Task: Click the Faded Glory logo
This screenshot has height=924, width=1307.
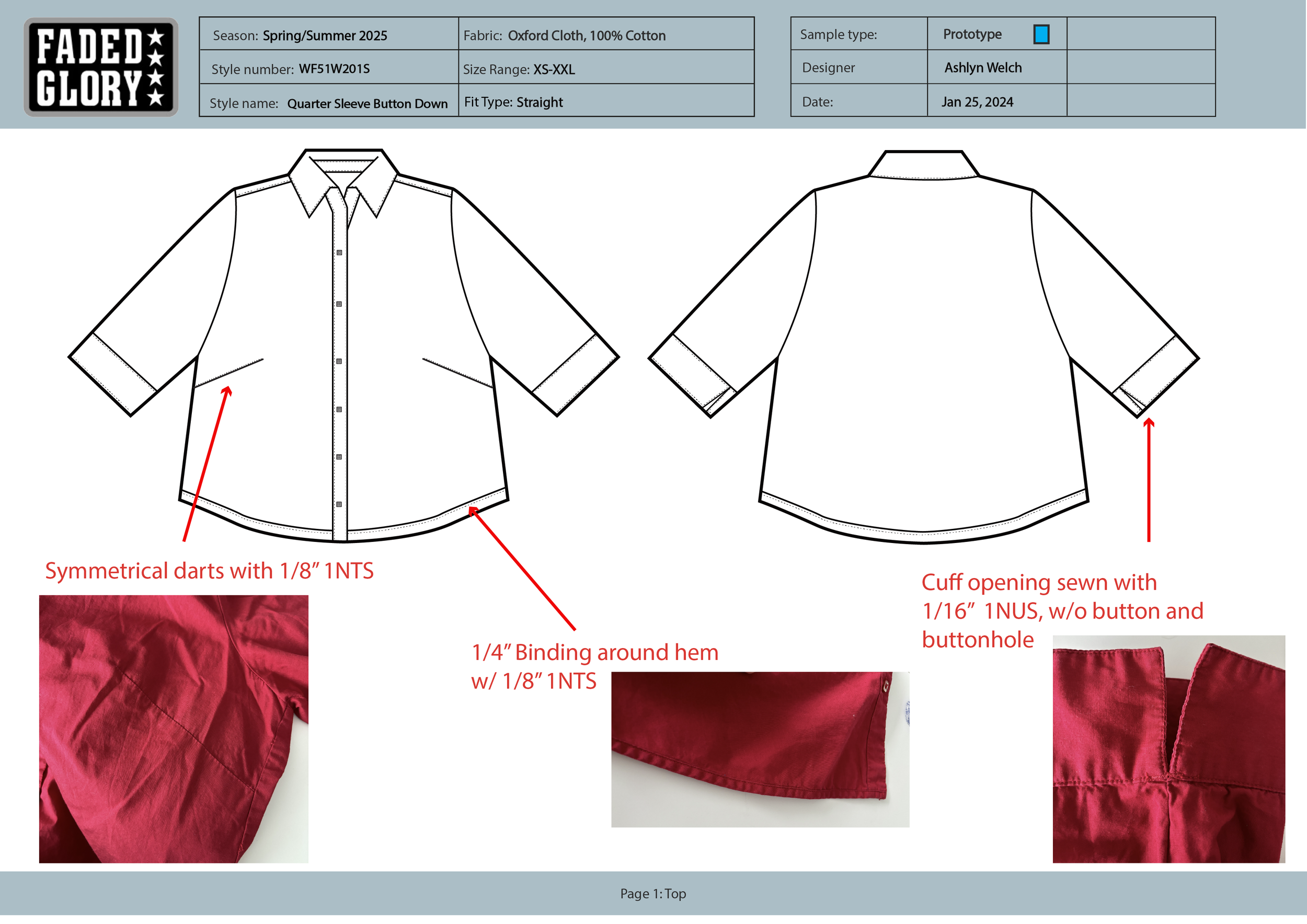Action: [x=101, y=67]
